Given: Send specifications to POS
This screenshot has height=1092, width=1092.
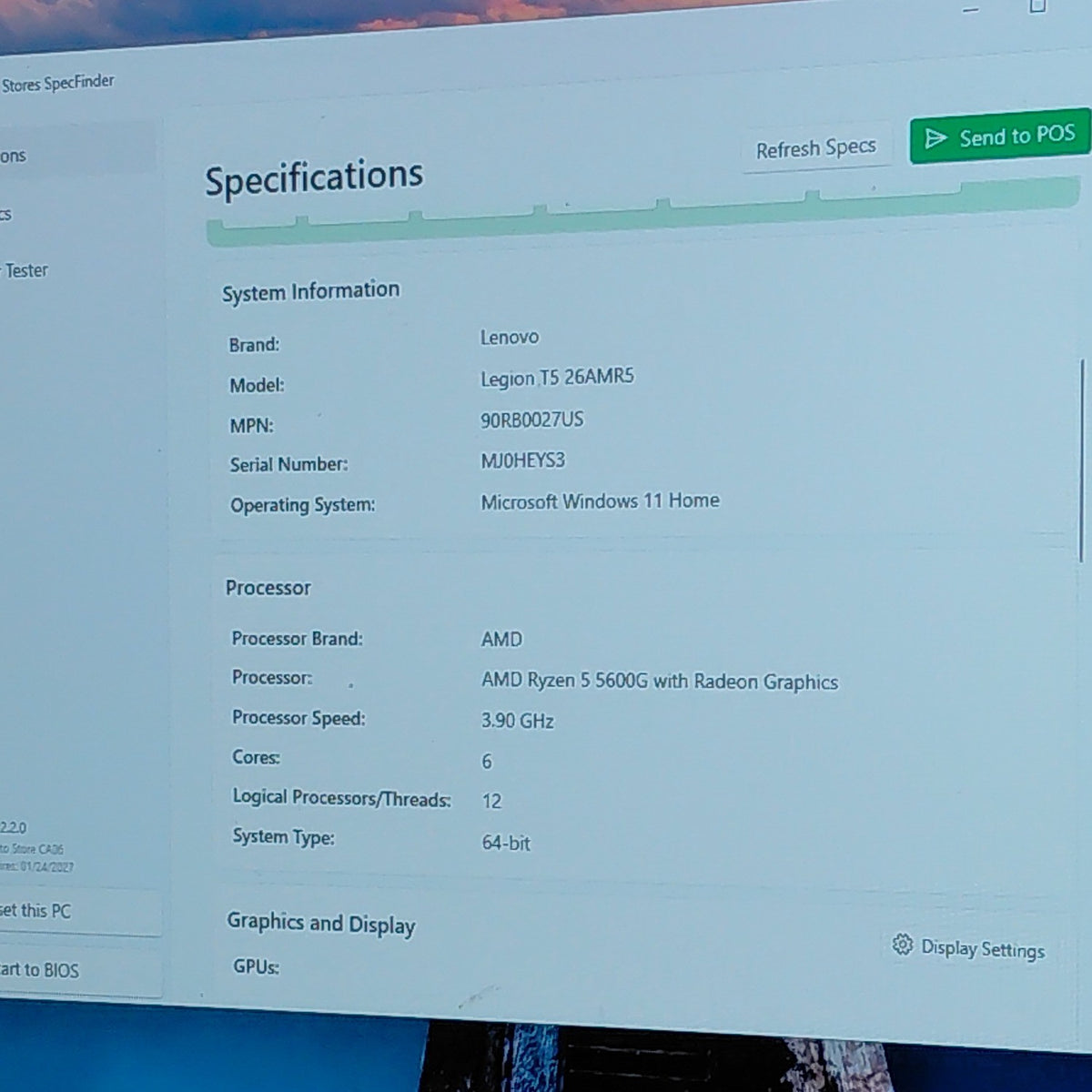Looking at the screenshot, I should click(1000, 137).
